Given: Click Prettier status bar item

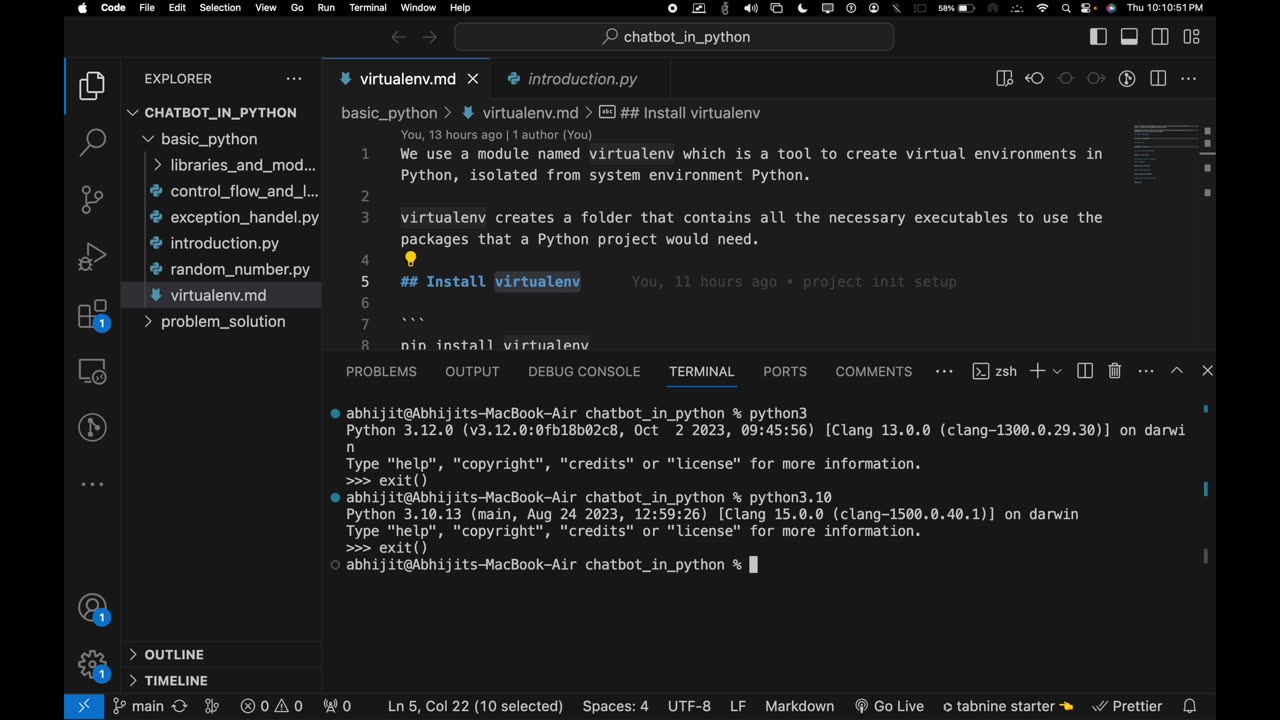Looking at the screenshot, I should (1127, 706).
